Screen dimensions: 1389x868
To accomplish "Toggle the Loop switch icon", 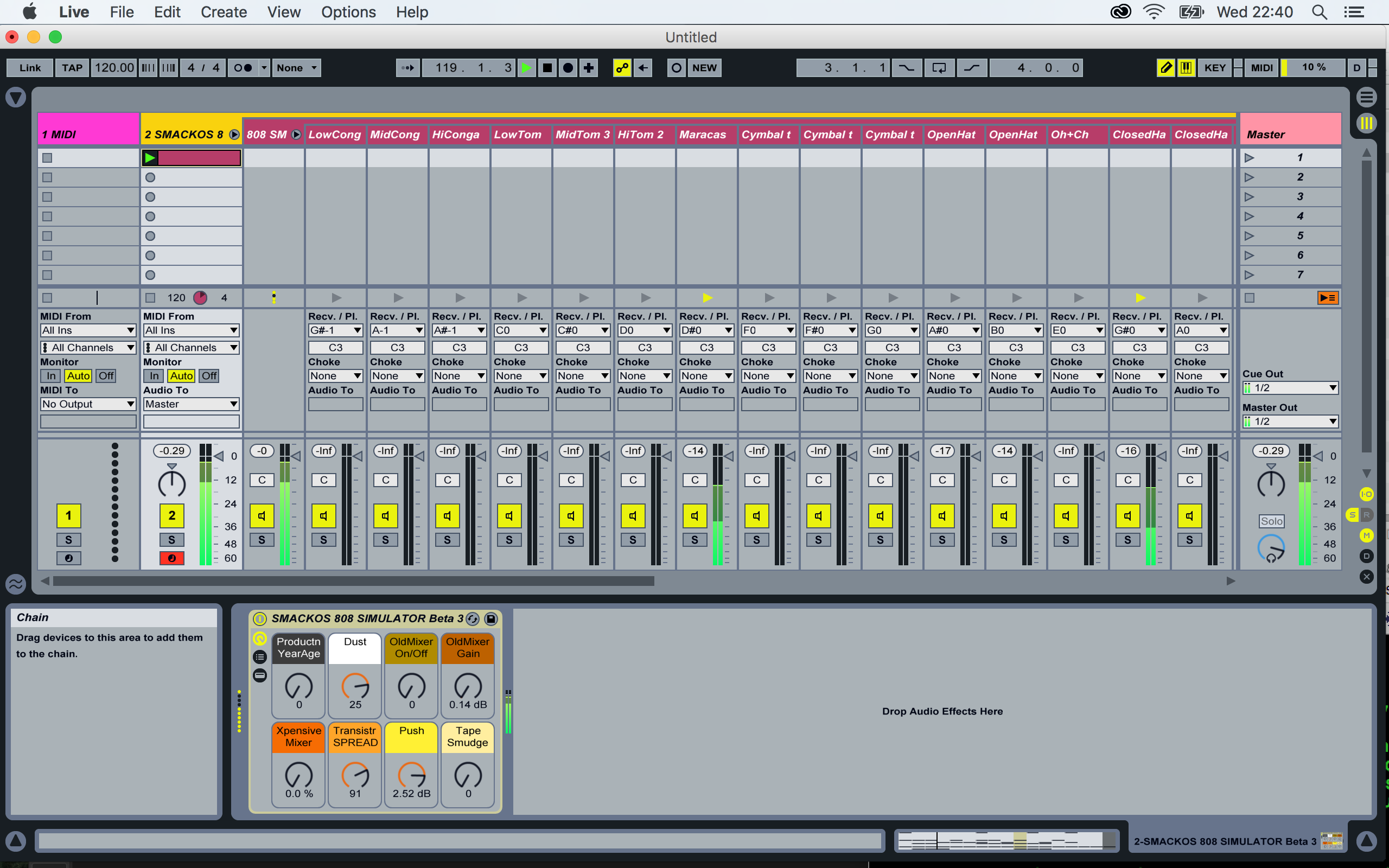I will 939,68.
